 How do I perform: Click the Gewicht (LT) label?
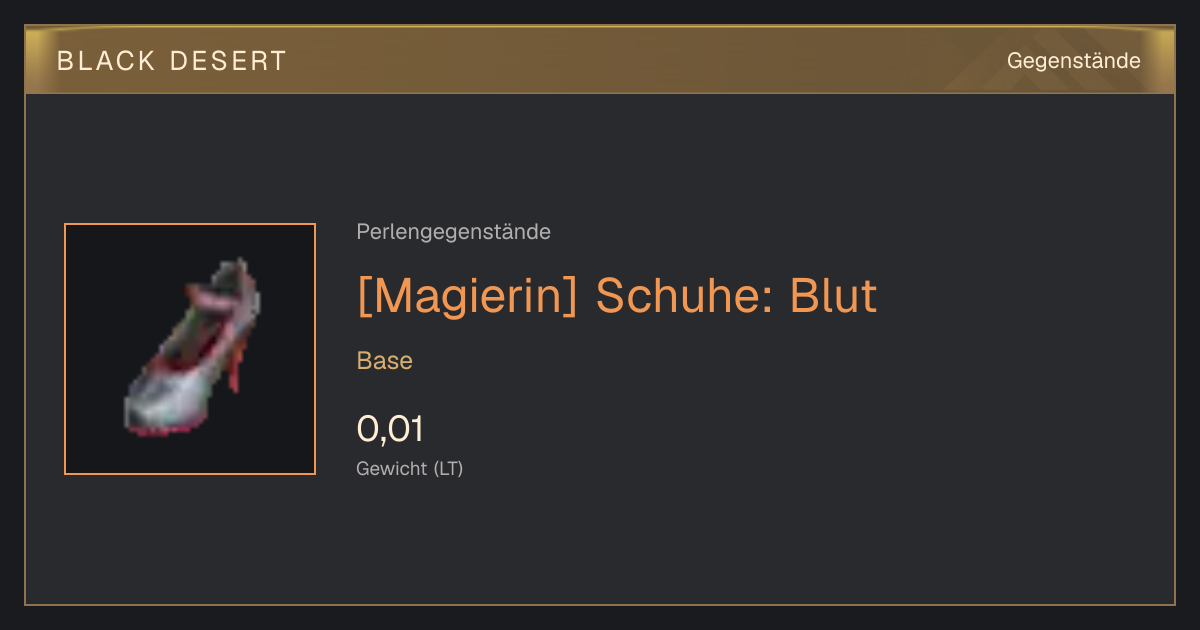pos(410,468)
